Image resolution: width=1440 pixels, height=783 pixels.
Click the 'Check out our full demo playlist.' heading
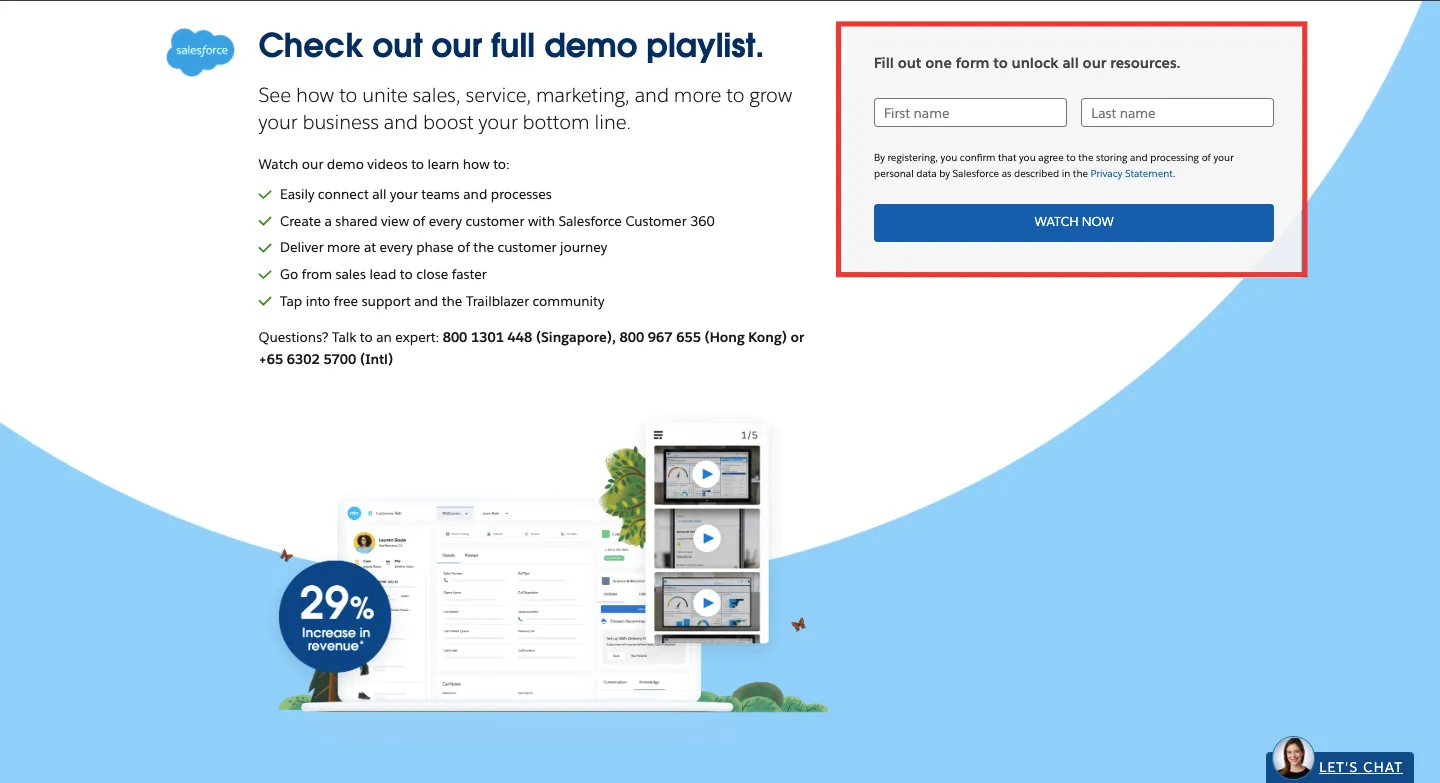[511, 45]
